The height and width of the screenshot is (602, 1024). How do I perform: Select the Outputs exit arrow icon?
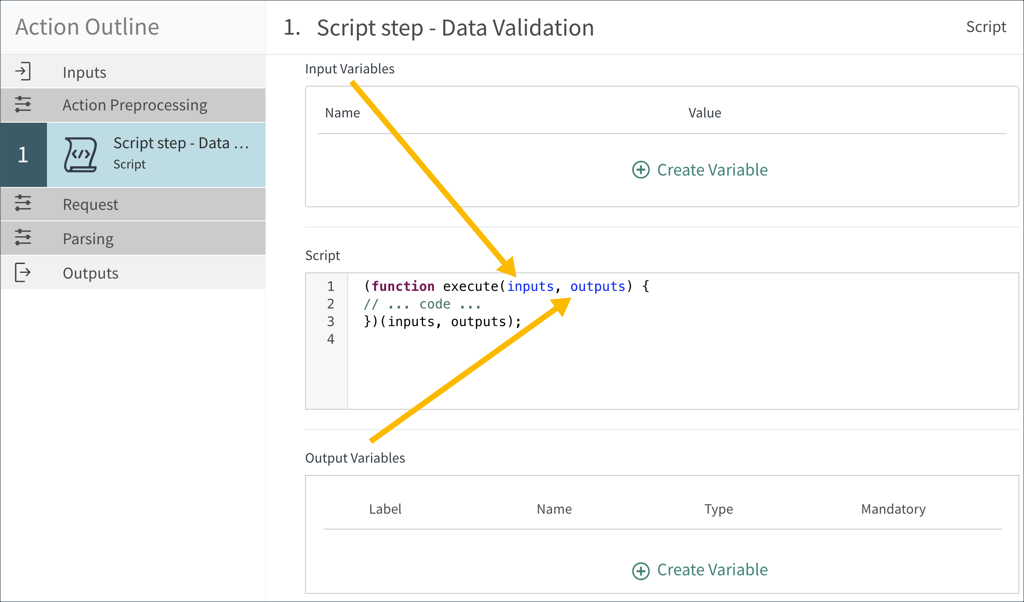click(x=22, y=272)
